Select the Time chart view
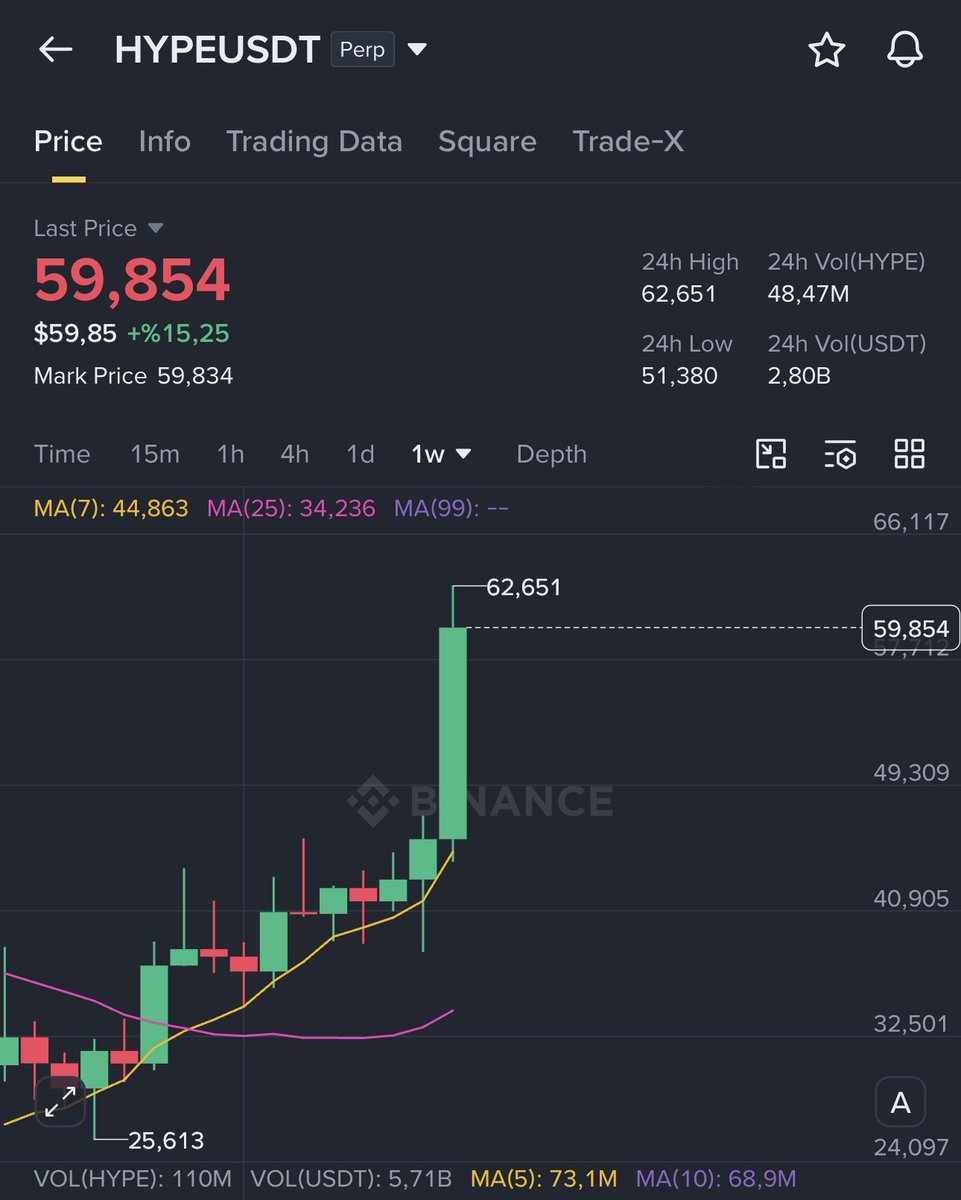The image size is (961, 1200). (62, 454)
